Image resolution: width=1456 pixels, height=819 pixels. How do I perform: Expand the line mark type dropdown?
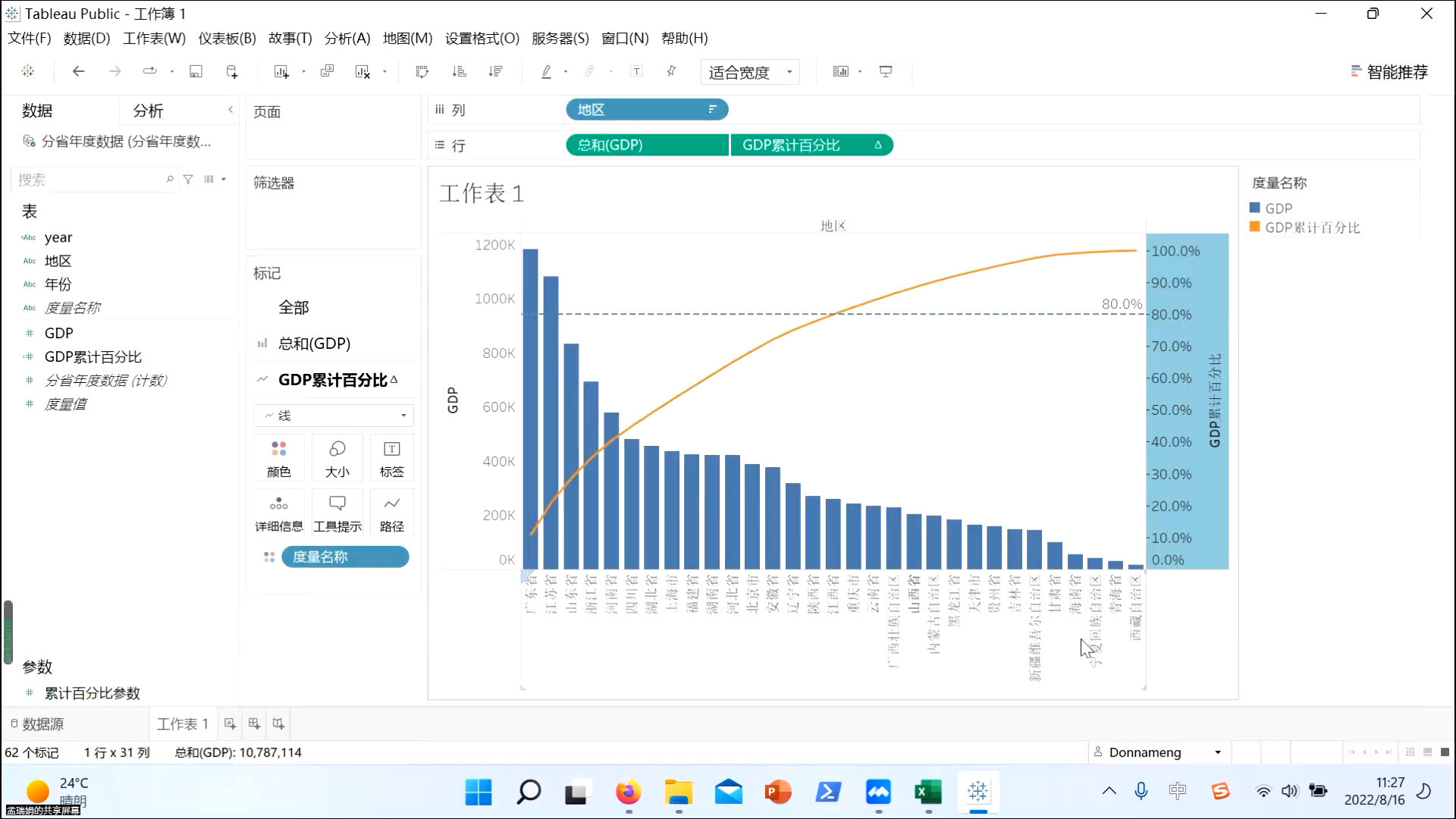(334, 416)
